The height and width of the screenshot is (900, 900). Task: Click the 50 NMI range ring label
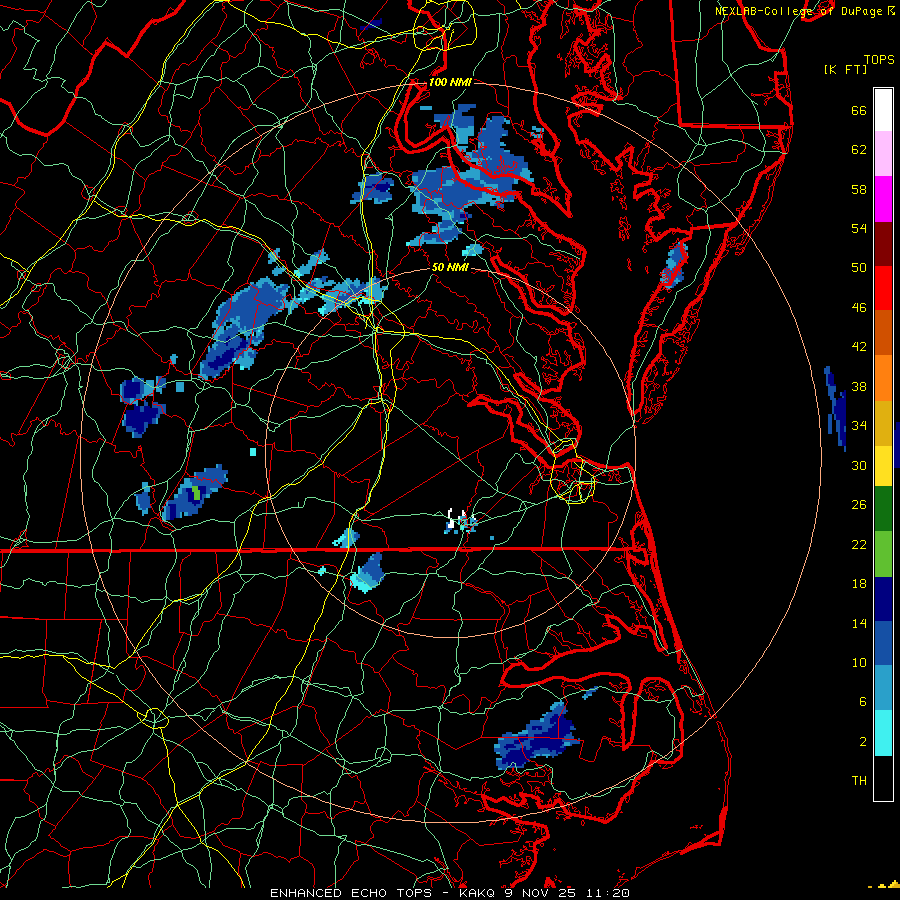point(450,267)
